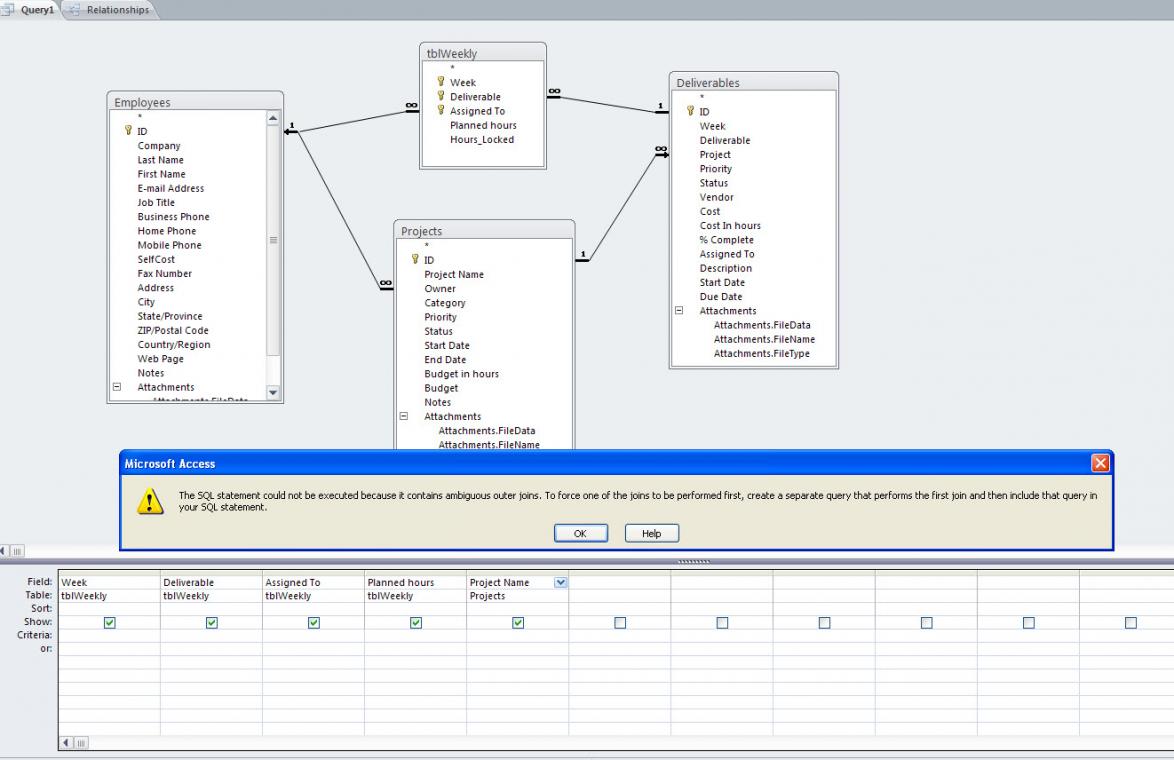Collapse Attachments in Deliverables table
The image size is (1174, 760).
point(679,311)
